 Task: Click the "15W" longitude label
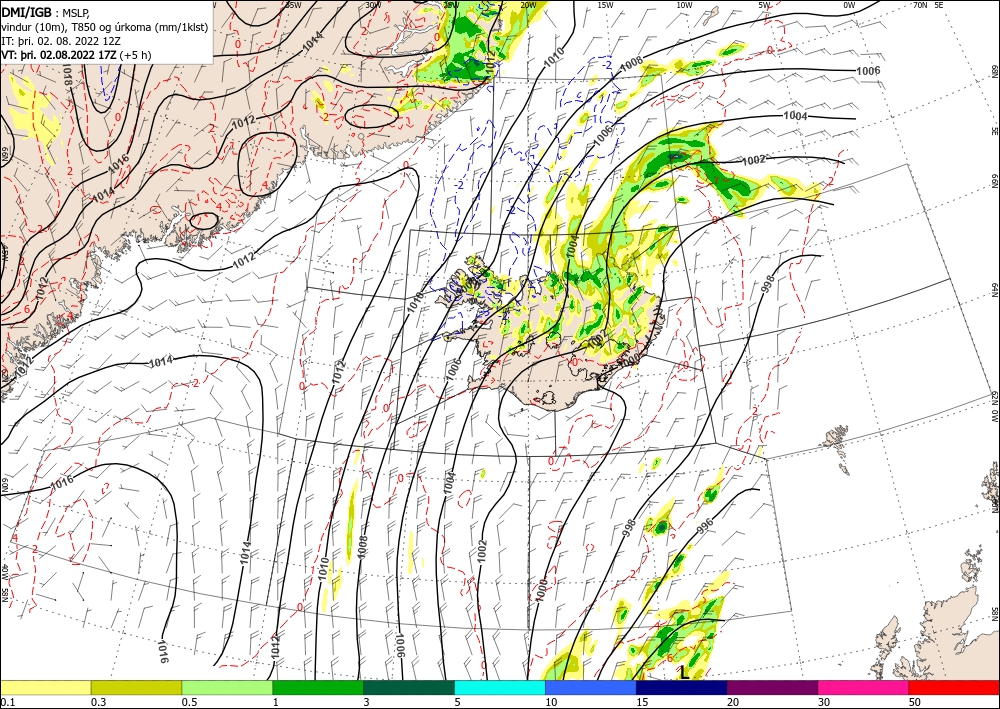(x=605, y=4)
